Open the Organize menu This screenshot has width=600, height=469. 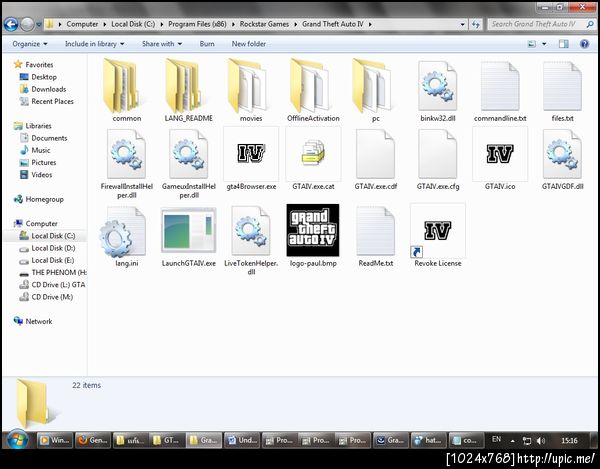(x=30, y=44)
